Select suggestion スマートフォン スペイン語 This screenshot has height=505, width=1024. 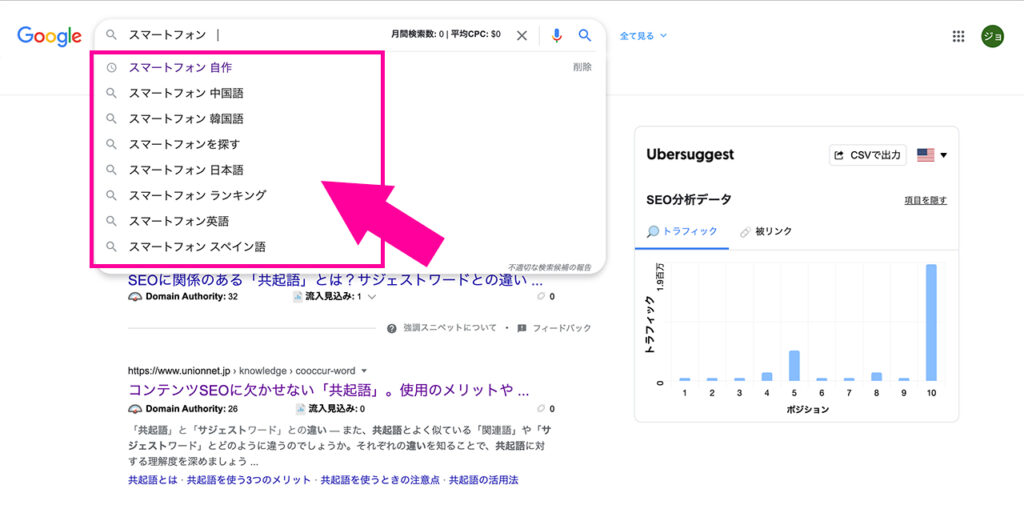tap(197, 247)
